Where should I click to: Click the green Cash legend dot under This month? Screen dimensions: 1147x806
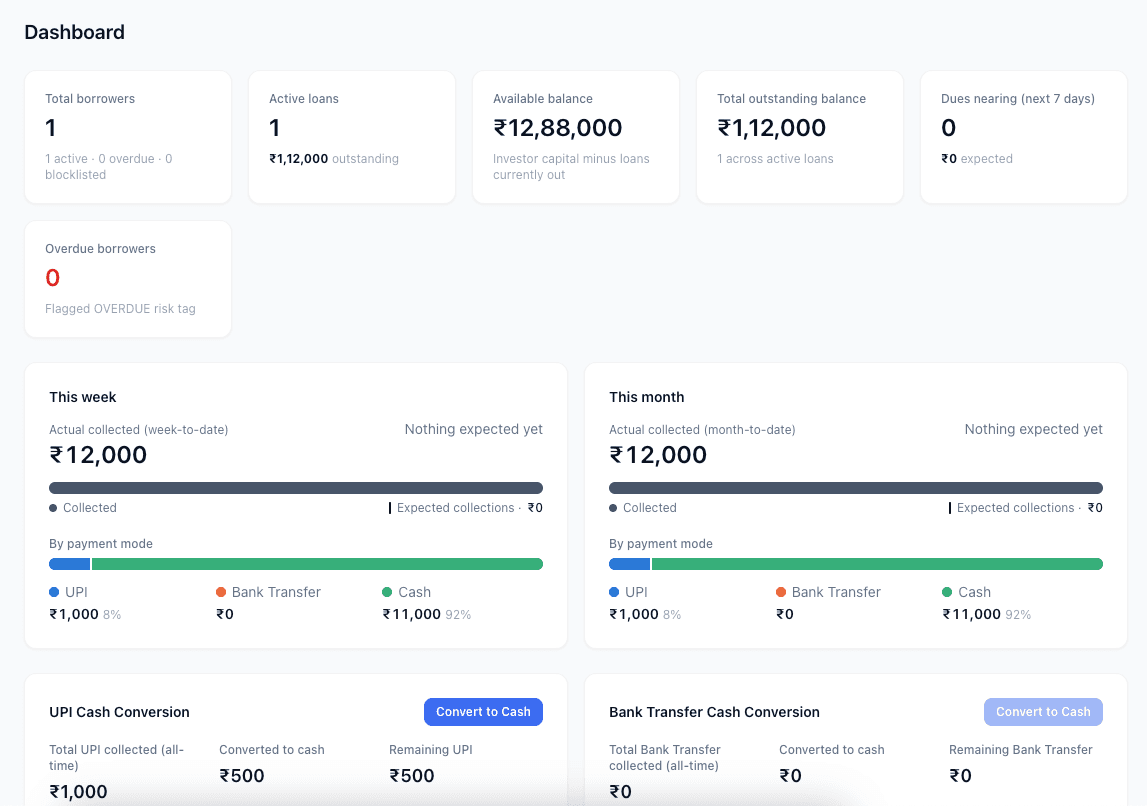click(947, 592)
